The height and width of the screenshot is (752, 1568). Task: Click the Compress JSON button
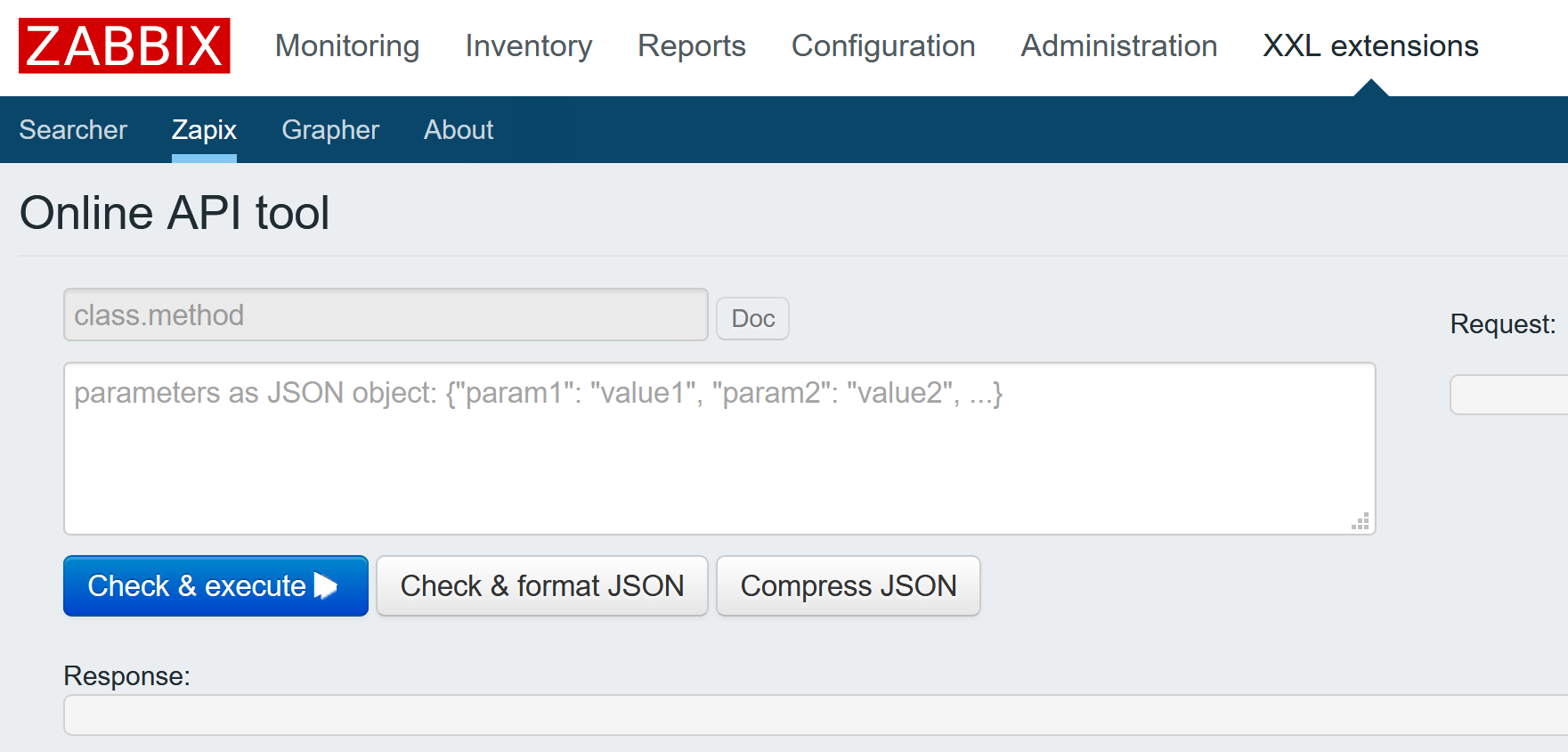coord(849,585)
